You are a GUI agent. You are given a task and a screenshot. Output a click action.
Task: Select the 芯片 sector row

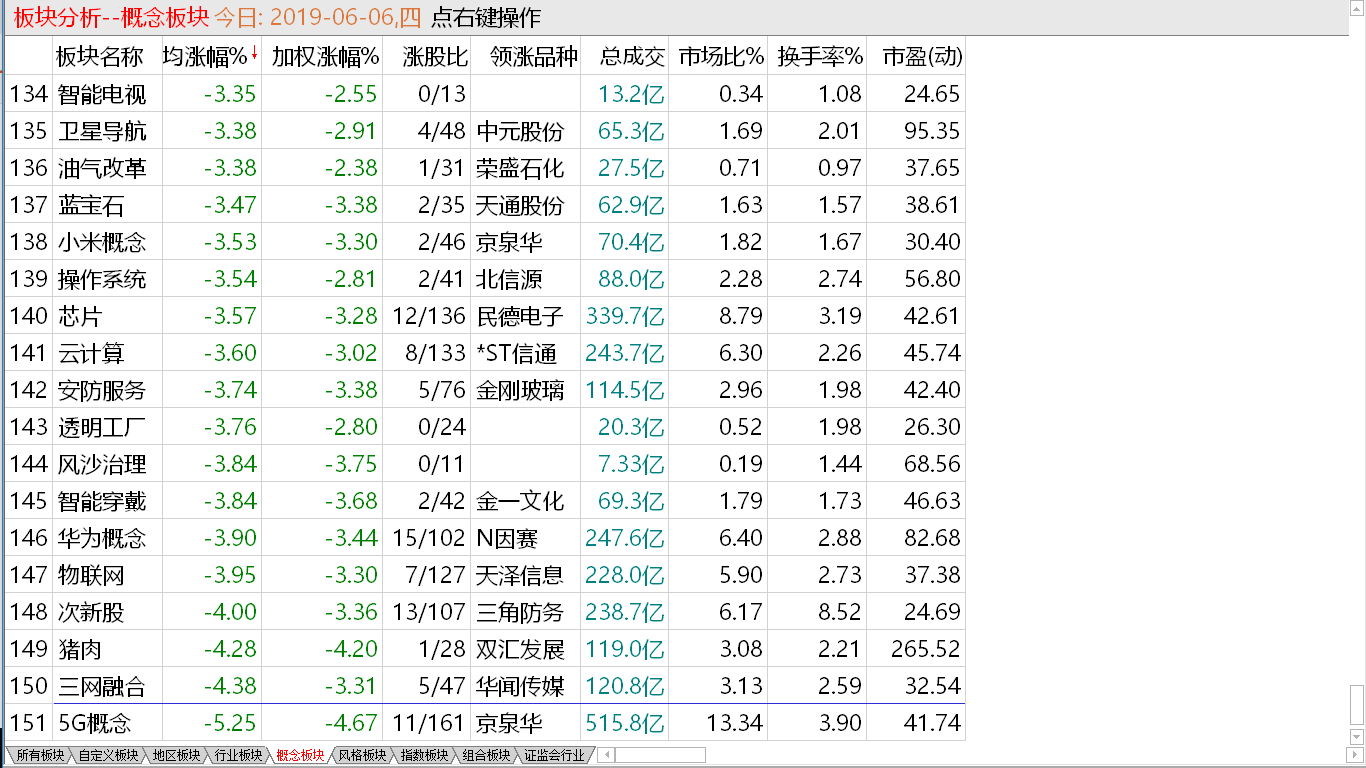pyautogui.click(x=485, y=316)
